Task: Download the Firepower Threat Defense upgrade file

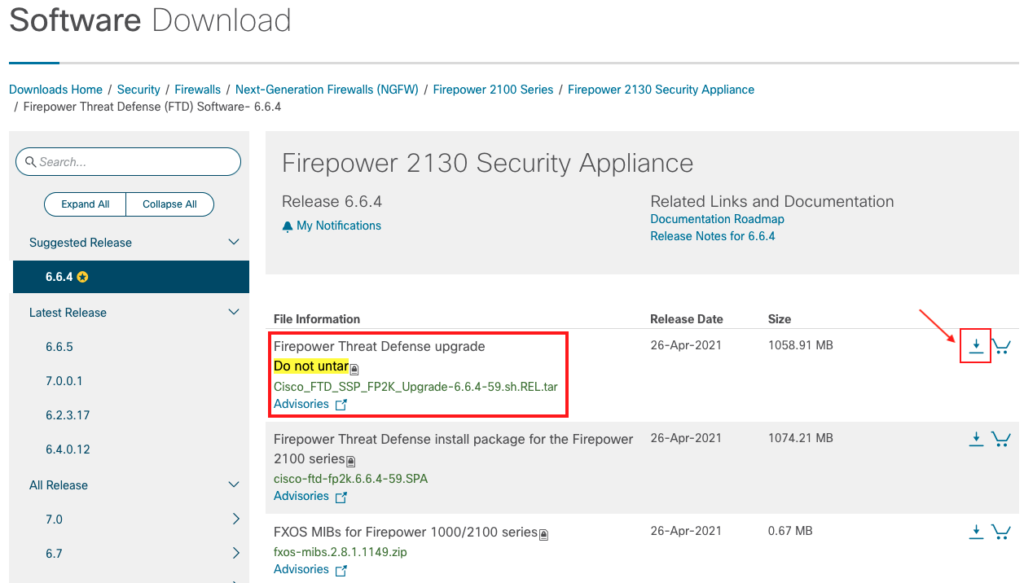Action: (976, 346)
